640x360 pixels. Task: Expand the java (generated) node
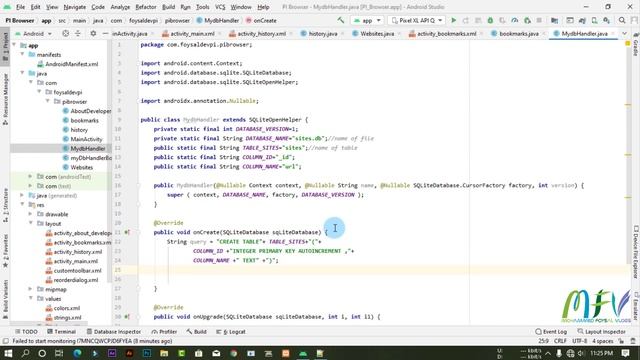coord(22,195)
